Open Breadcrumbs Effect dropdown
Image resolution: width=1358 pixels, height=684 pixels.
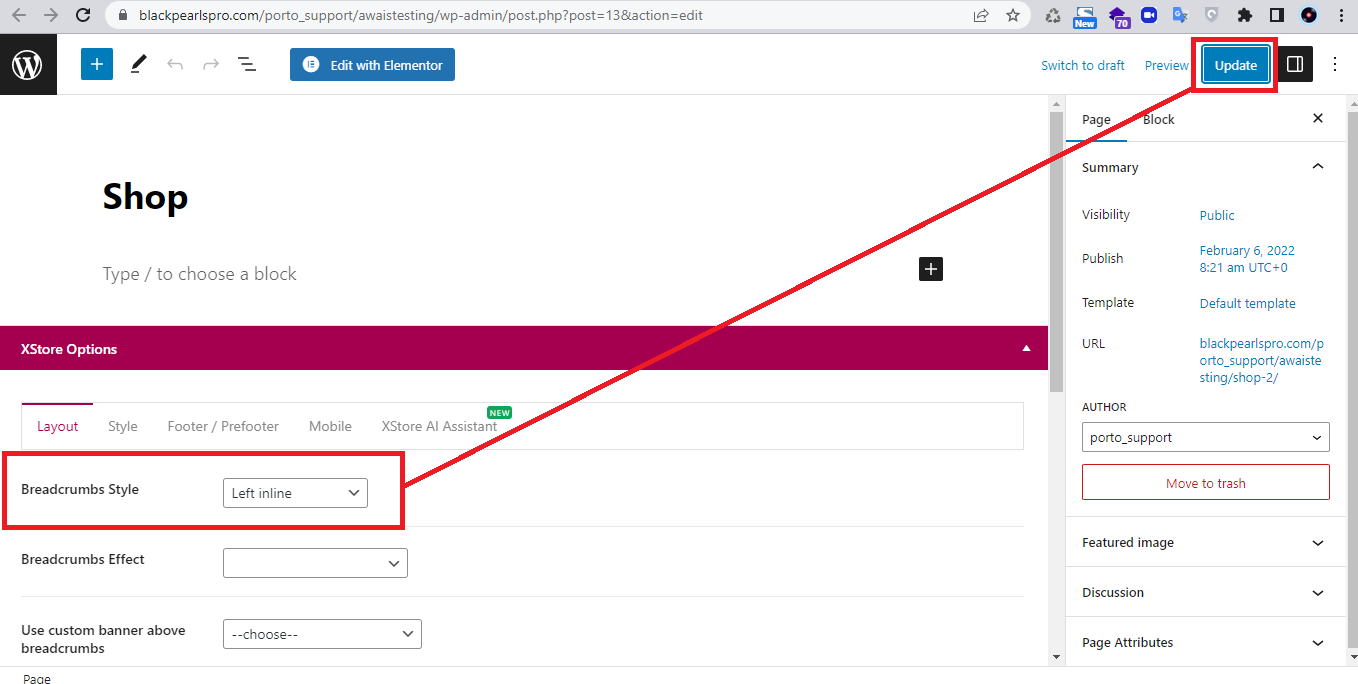[x=315, y=563]
